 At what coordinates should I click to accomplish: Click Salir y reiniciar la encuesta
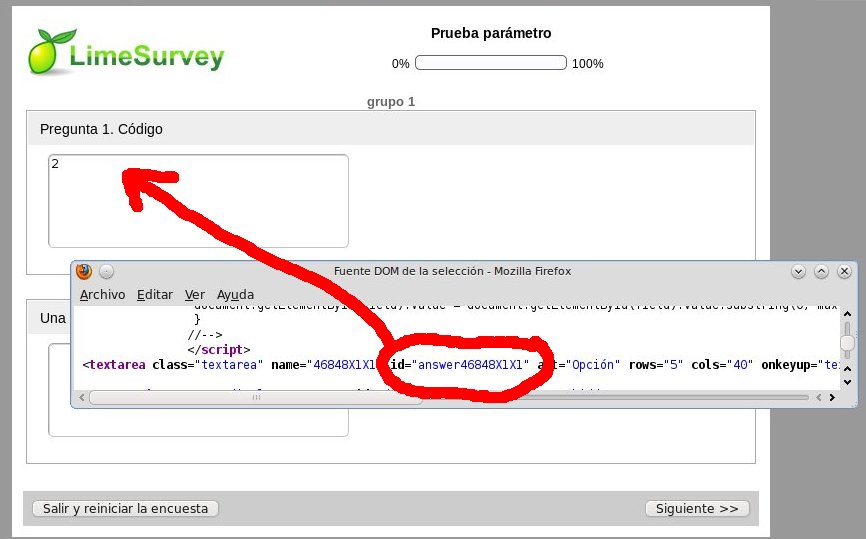125,509
